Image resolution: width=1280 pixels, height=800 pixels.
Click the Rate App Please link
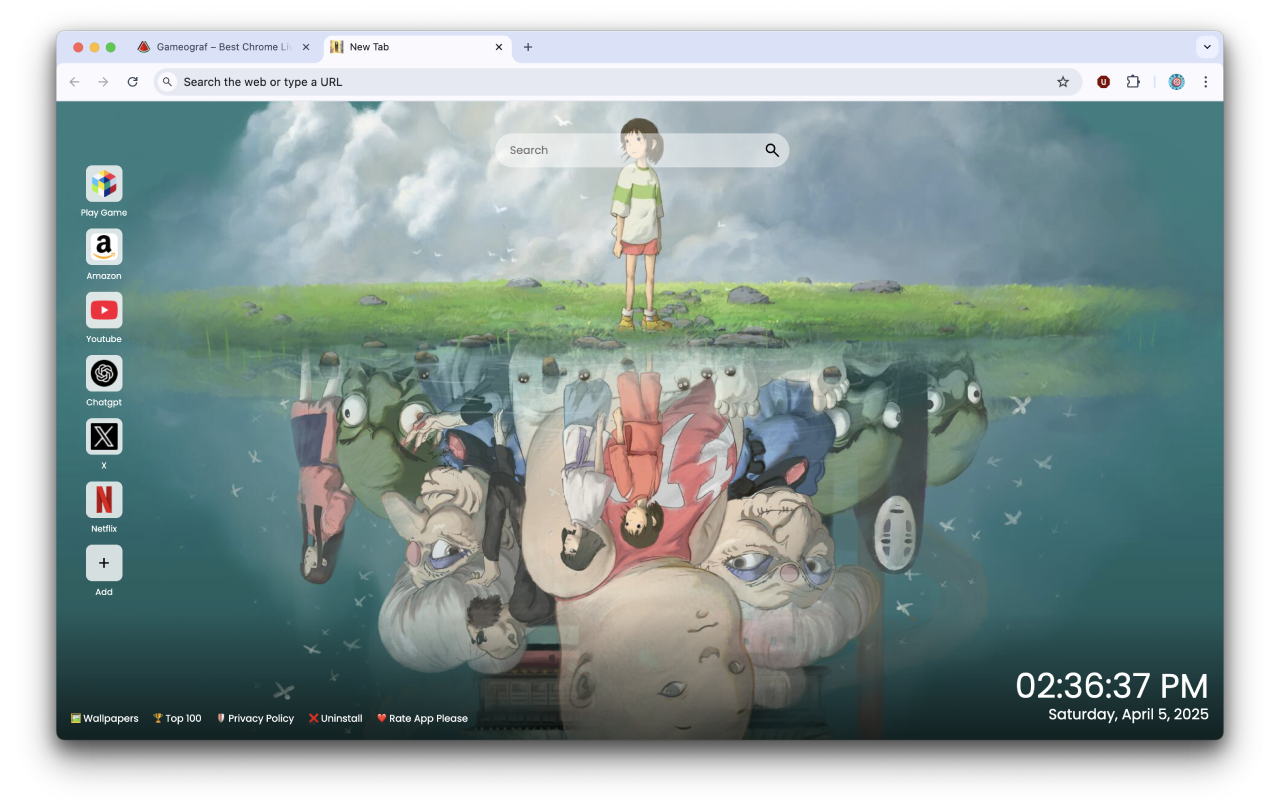422,718
